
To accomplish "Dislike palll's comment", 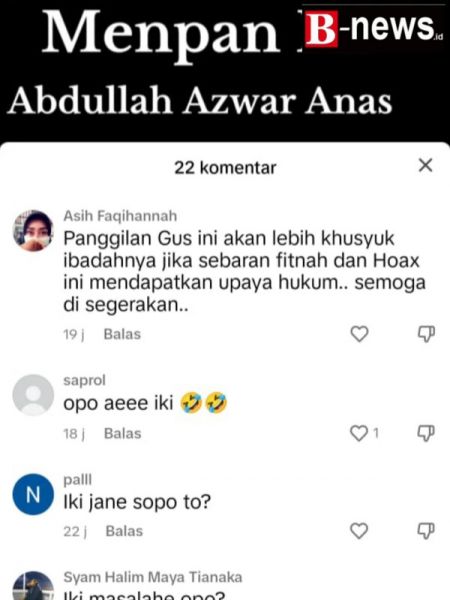I will (x=426, y=531).
